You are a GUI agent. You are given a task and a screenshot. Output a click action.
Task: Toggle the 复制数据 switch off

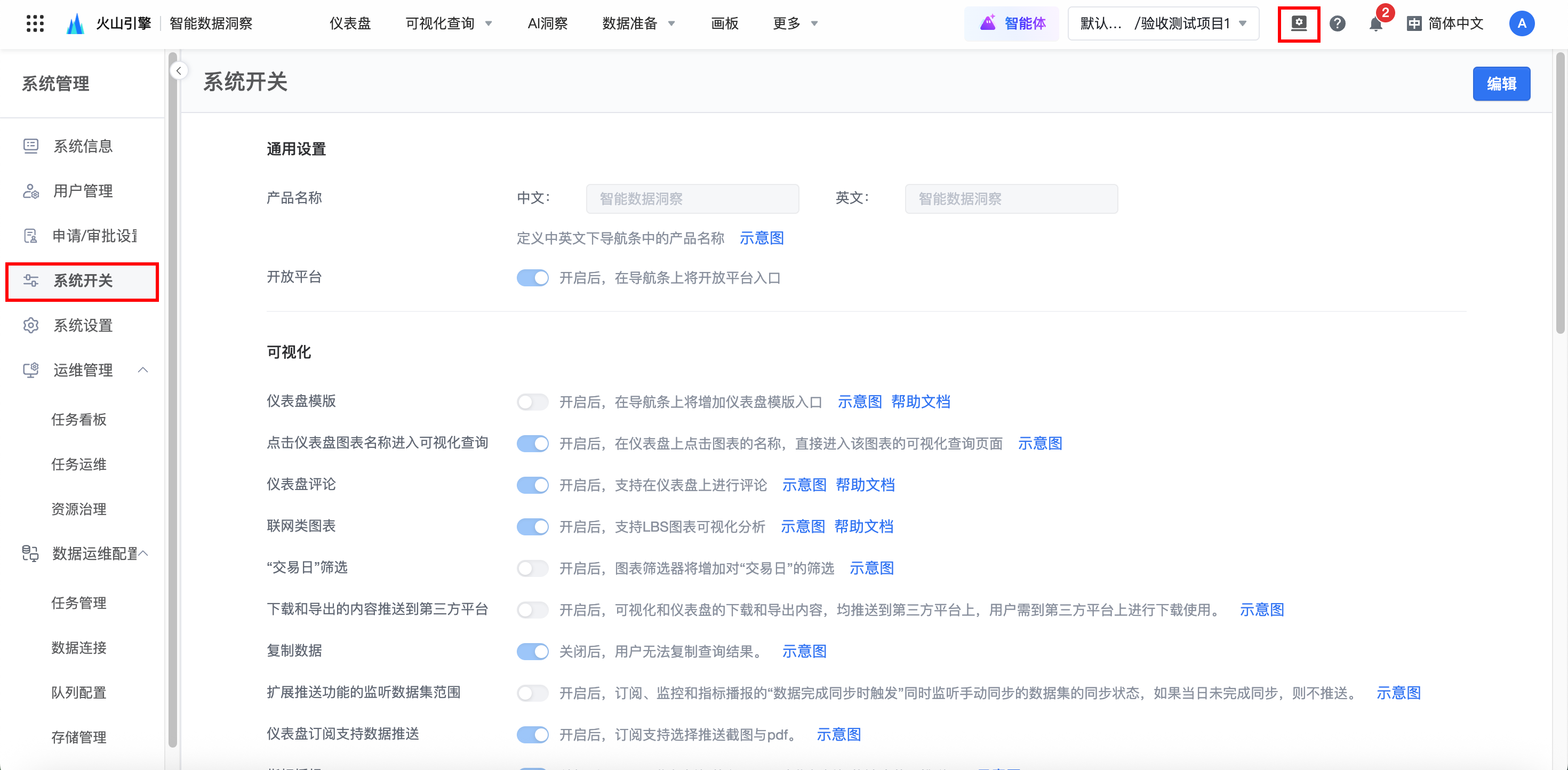pos(533,651)
